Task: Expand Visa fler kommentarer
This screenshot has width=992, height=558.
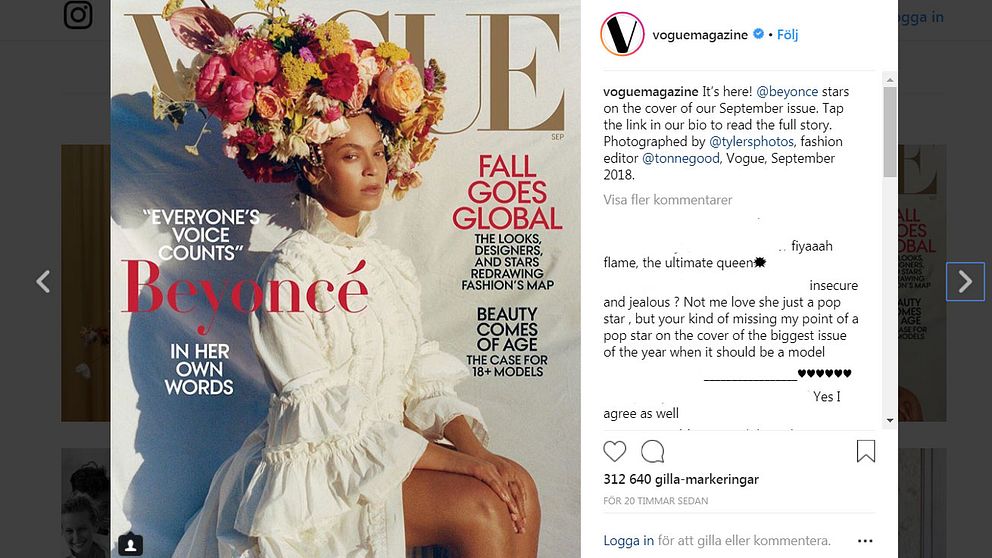Action: [x=667, y=200]
